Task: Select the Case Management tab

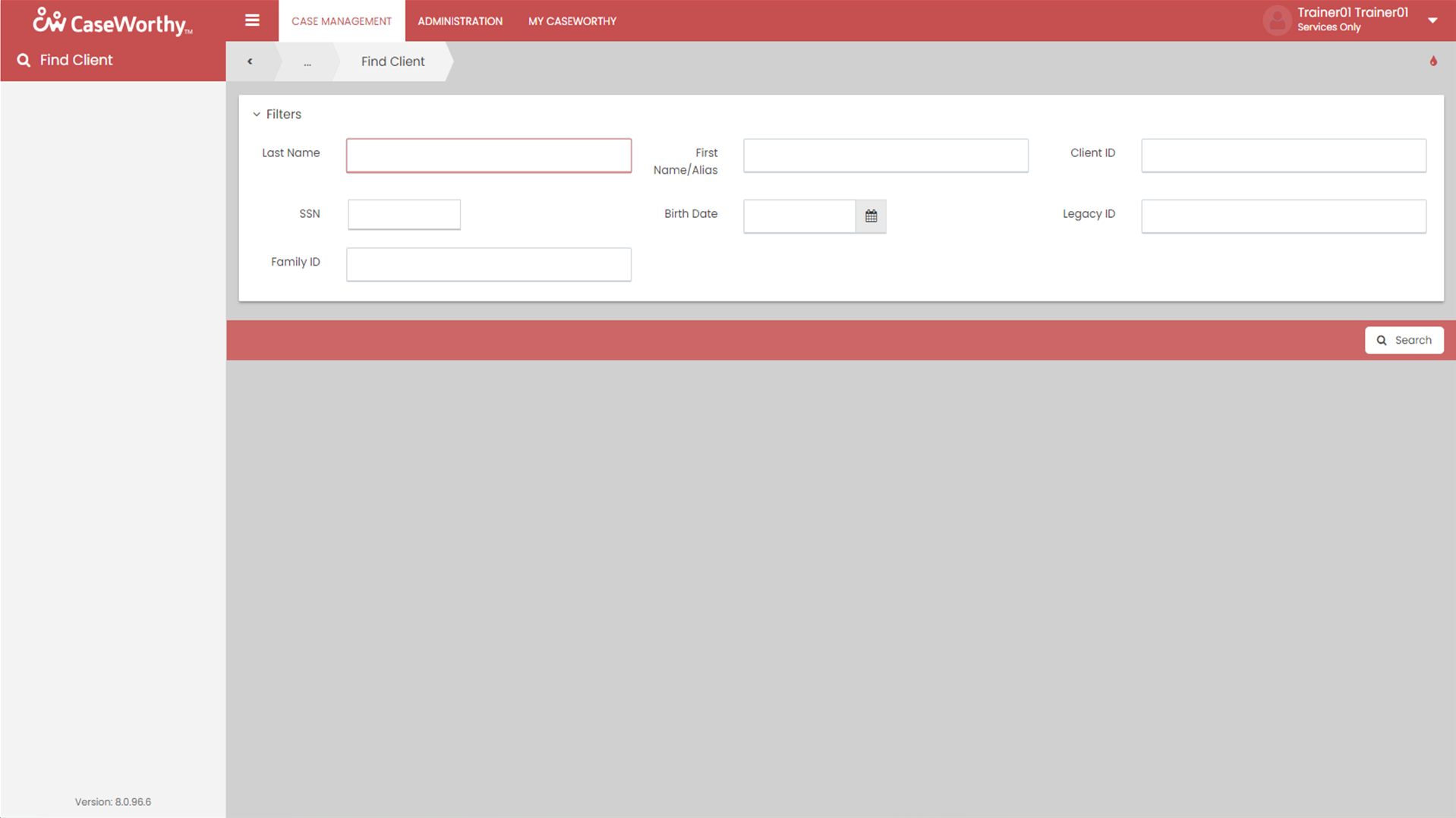Action: click(x=342, y=21)
